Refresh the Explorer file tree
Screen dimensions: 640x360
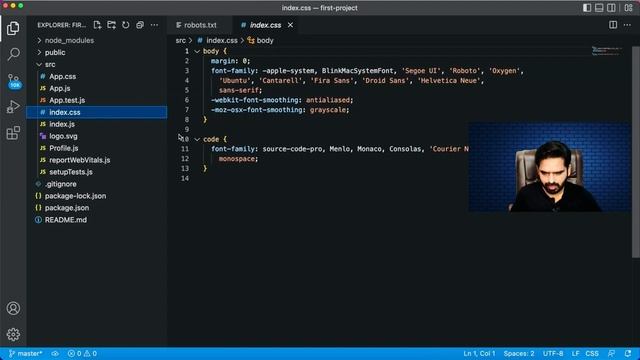[x=126, y=25]
